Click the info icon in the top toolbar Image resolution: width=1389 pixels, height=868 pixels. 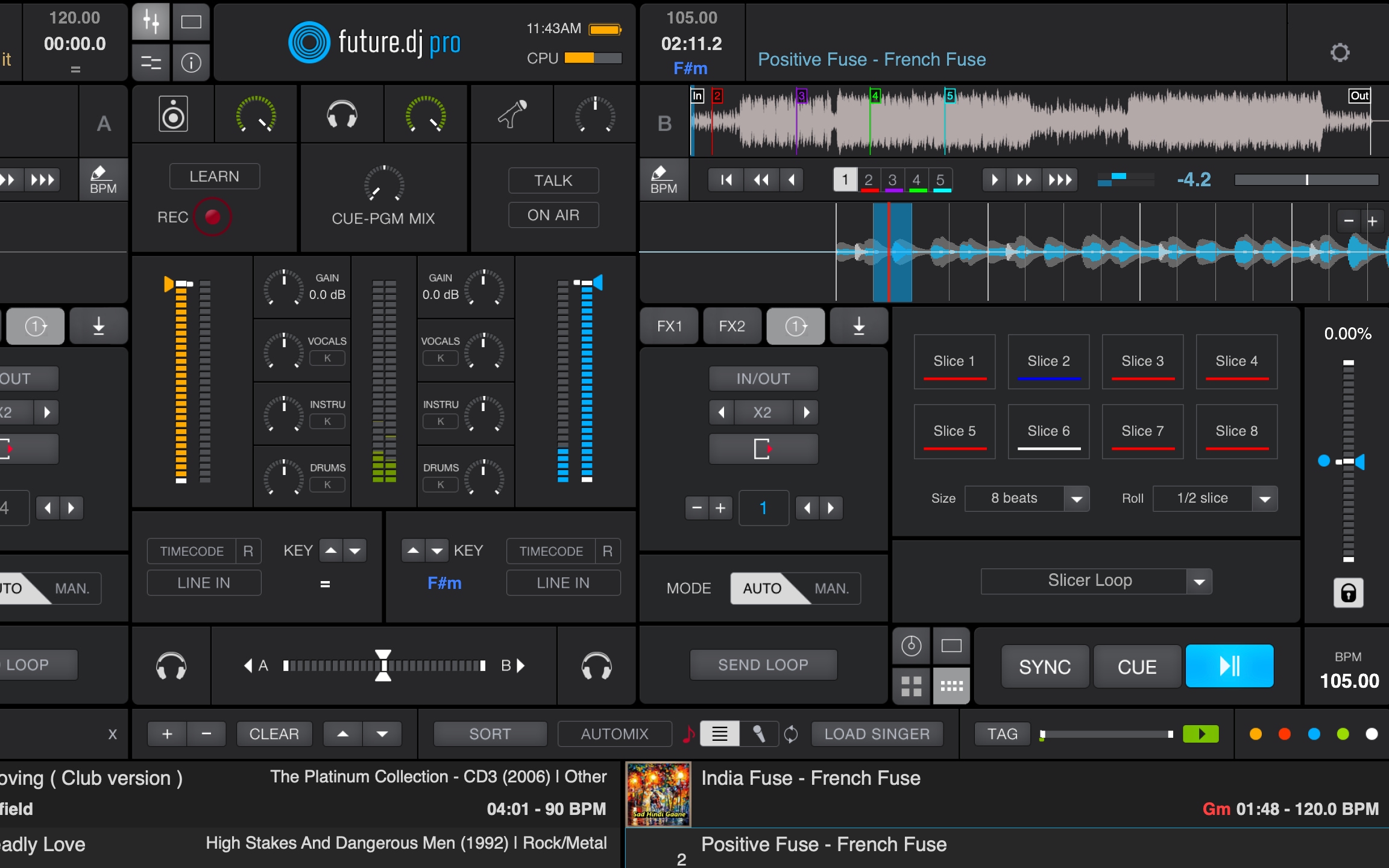[191, 63]
